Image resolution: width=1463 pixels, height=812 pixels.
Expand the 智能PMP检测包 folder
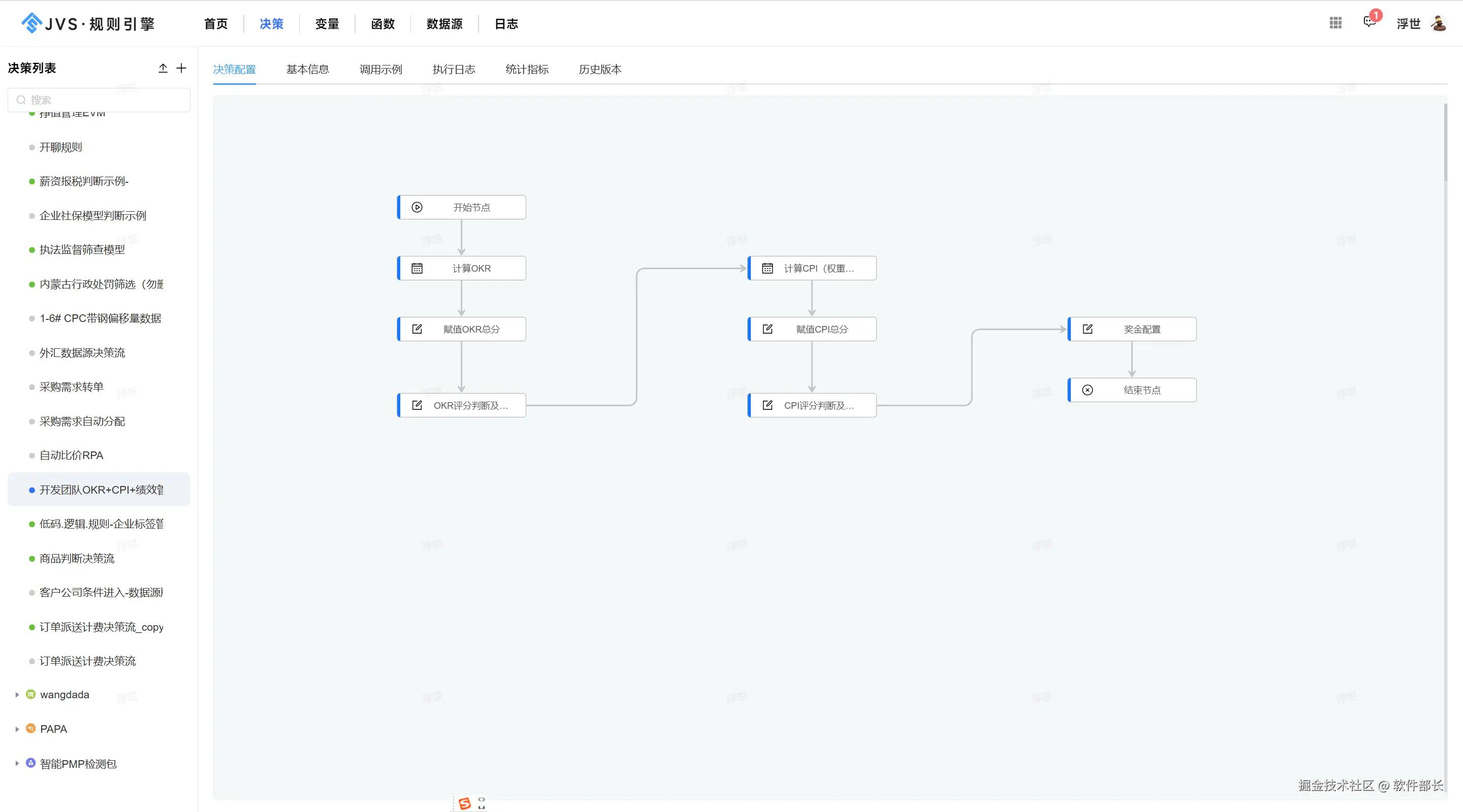17,763
